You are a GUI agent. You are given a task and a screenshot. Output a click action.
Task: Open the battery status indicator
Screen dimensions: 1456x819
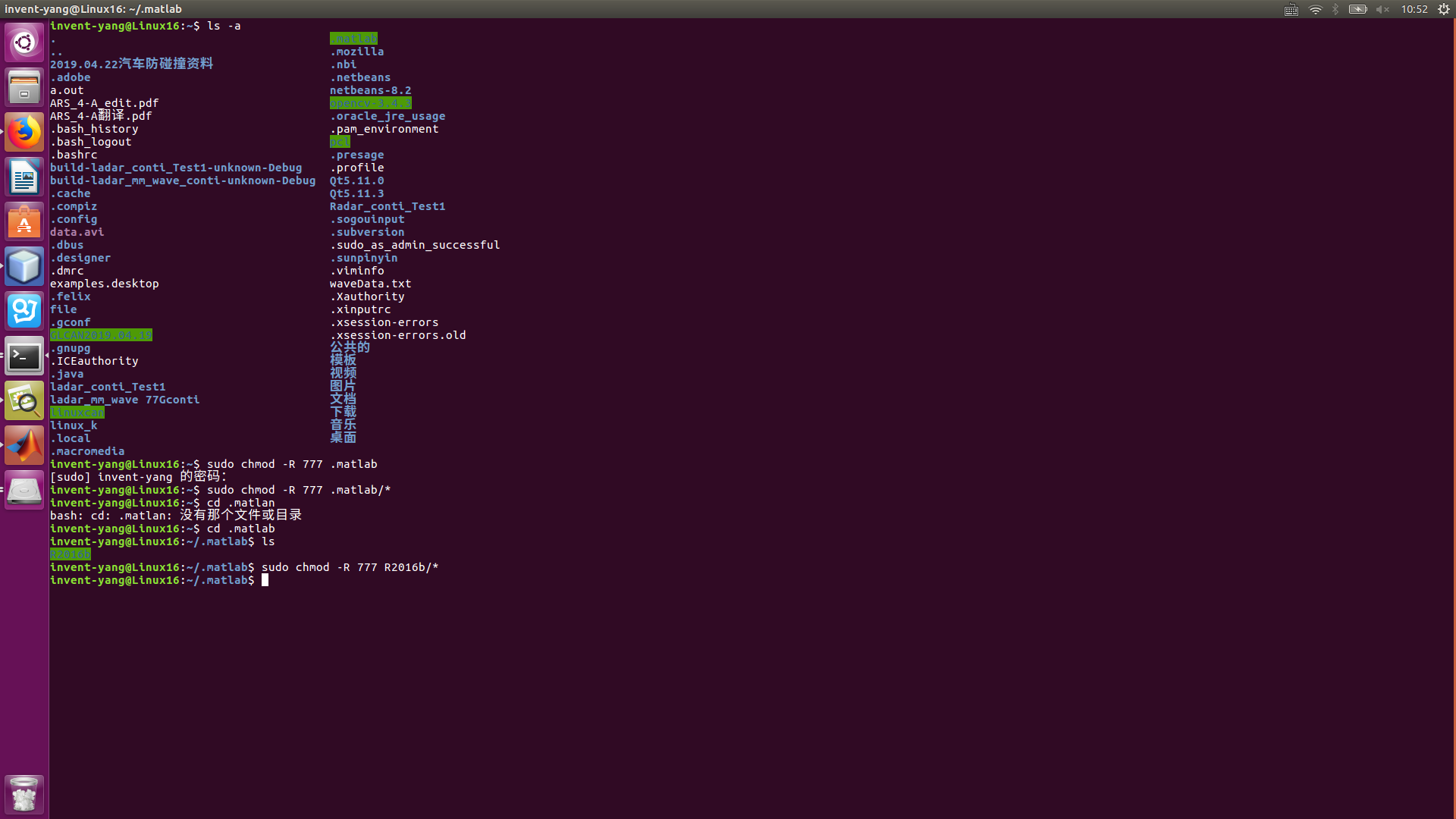tap(1357, 9)
